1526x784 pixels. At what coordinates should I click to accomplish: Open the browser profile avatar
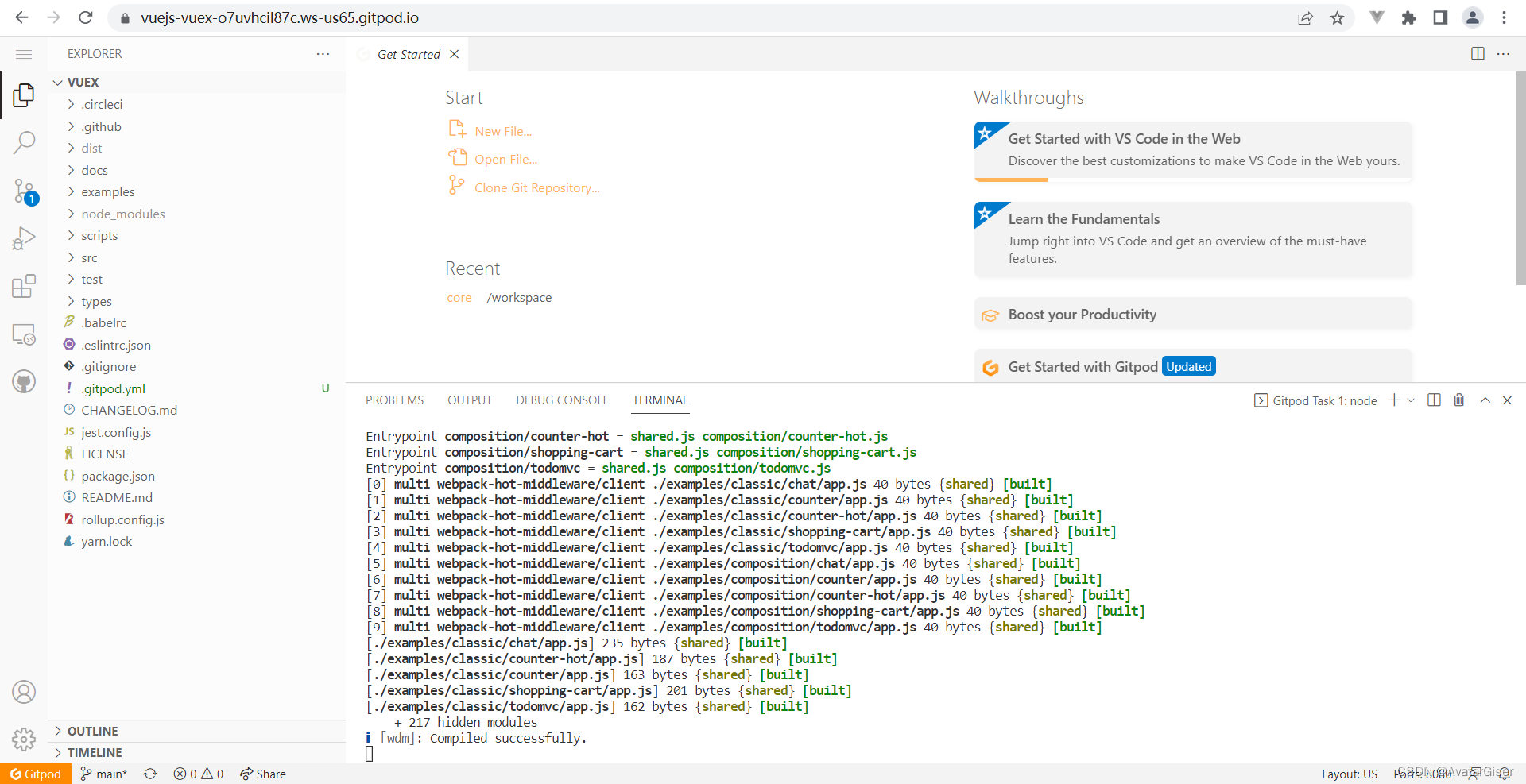[x=1473, y=17]
